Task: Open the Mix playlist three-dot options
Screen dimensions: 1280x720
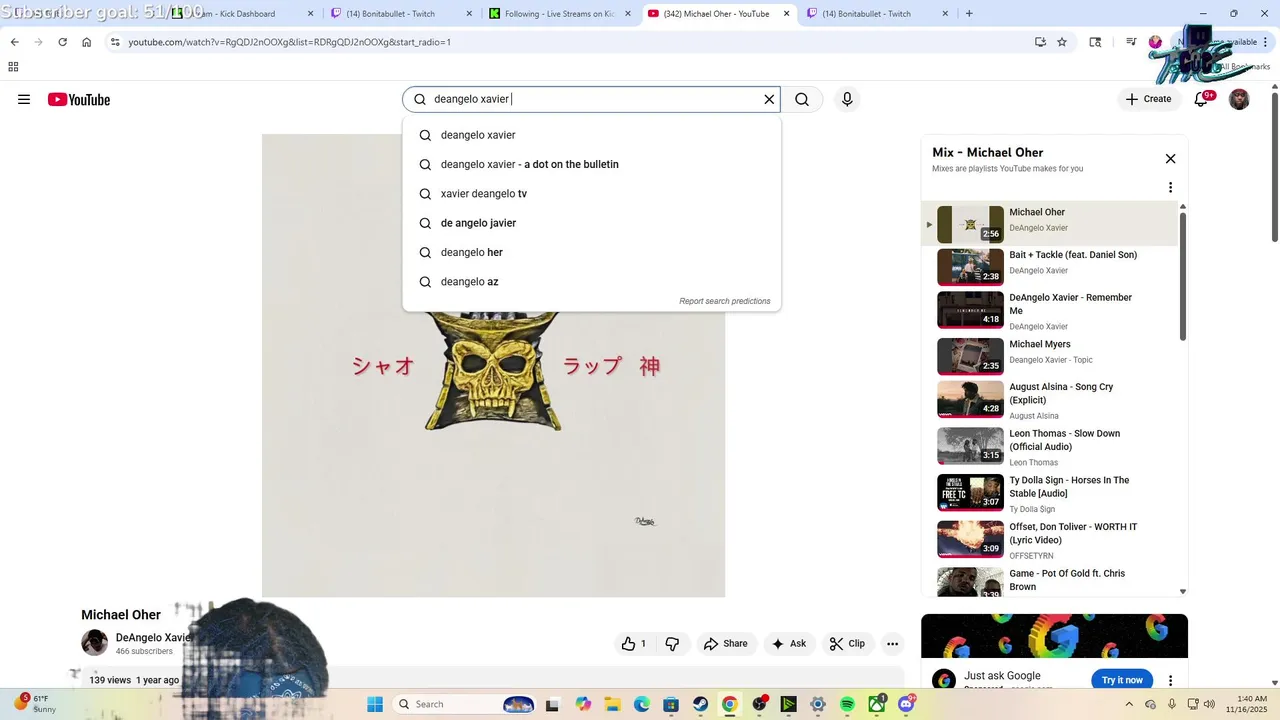Action: (x=1170, y=187)
